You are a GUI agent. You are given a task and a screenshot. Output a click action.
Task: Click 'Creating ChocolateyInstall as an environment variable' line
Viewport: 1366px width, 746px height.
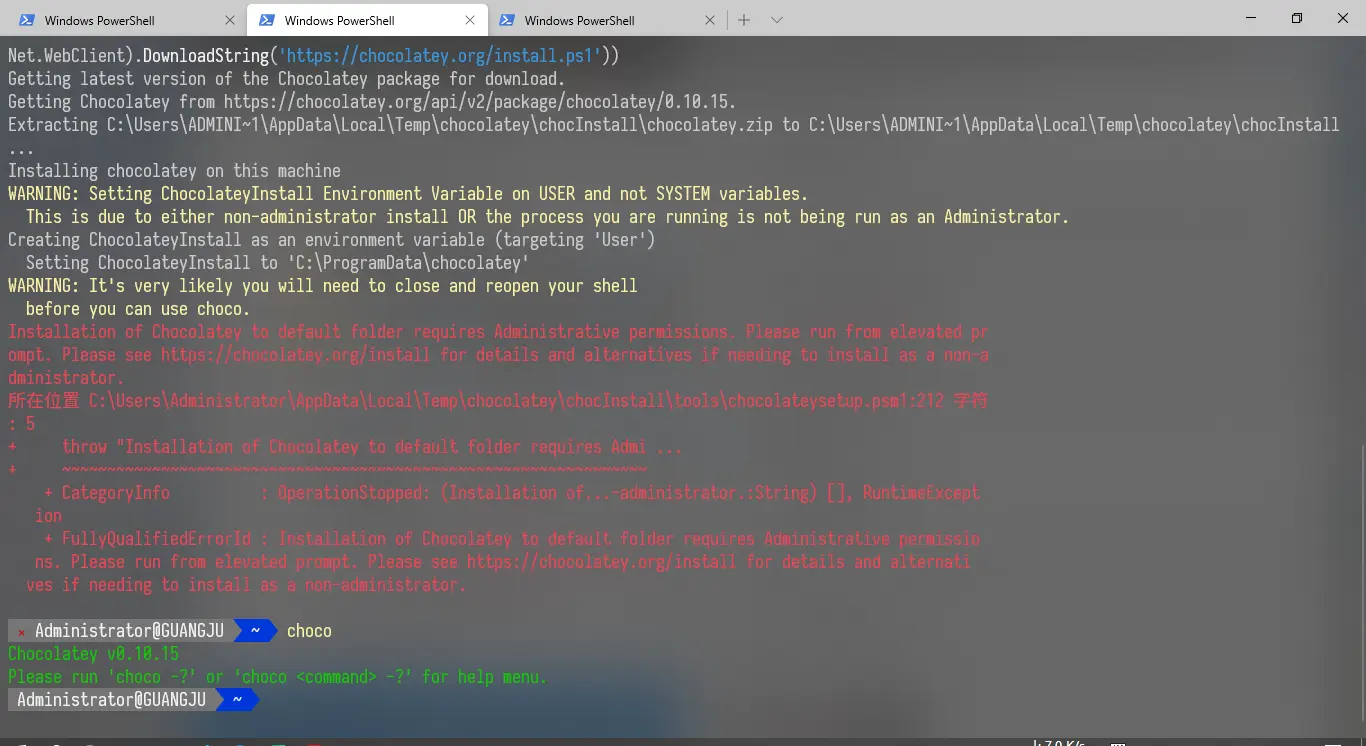(331, 239)
